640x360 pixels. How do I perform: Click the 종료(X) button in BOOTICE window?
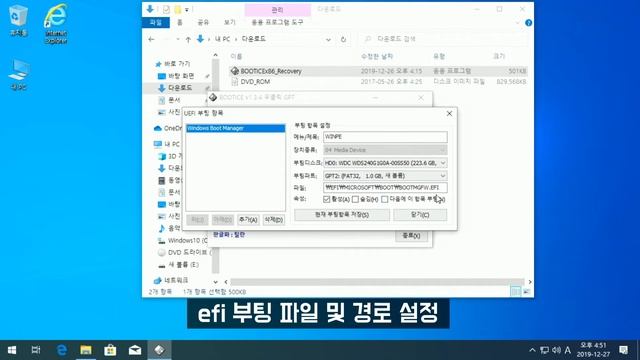tap(411, 236)
